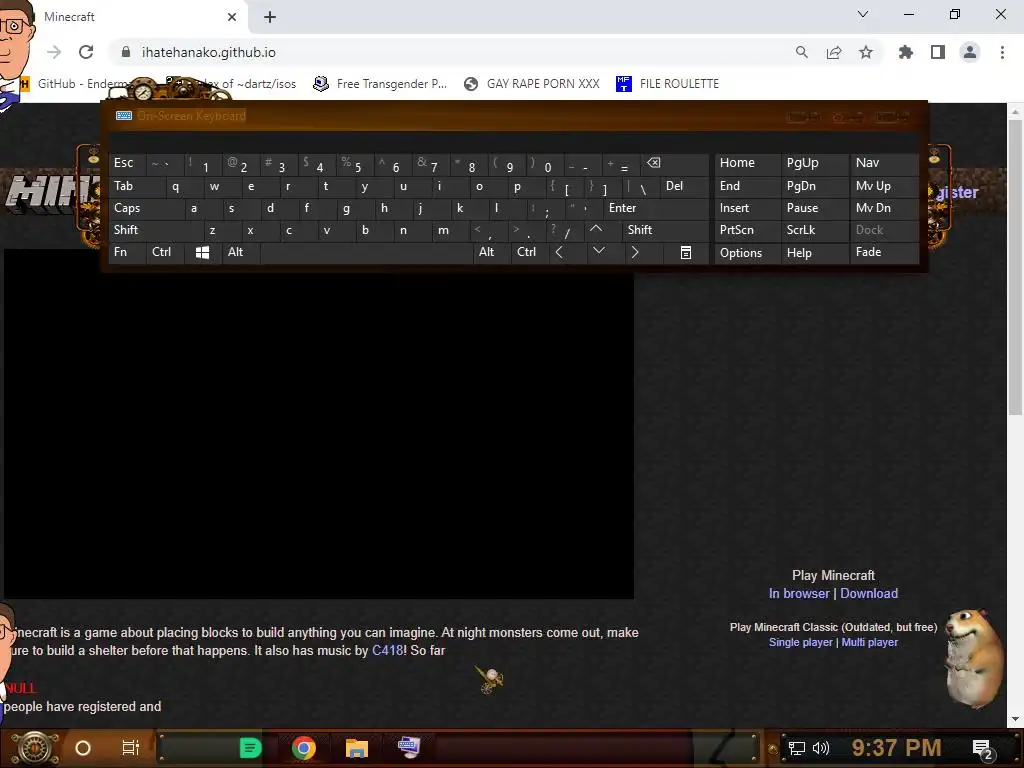Click PgUp key on keyboard
1024x768 pixels.
(x=814, y=163)
